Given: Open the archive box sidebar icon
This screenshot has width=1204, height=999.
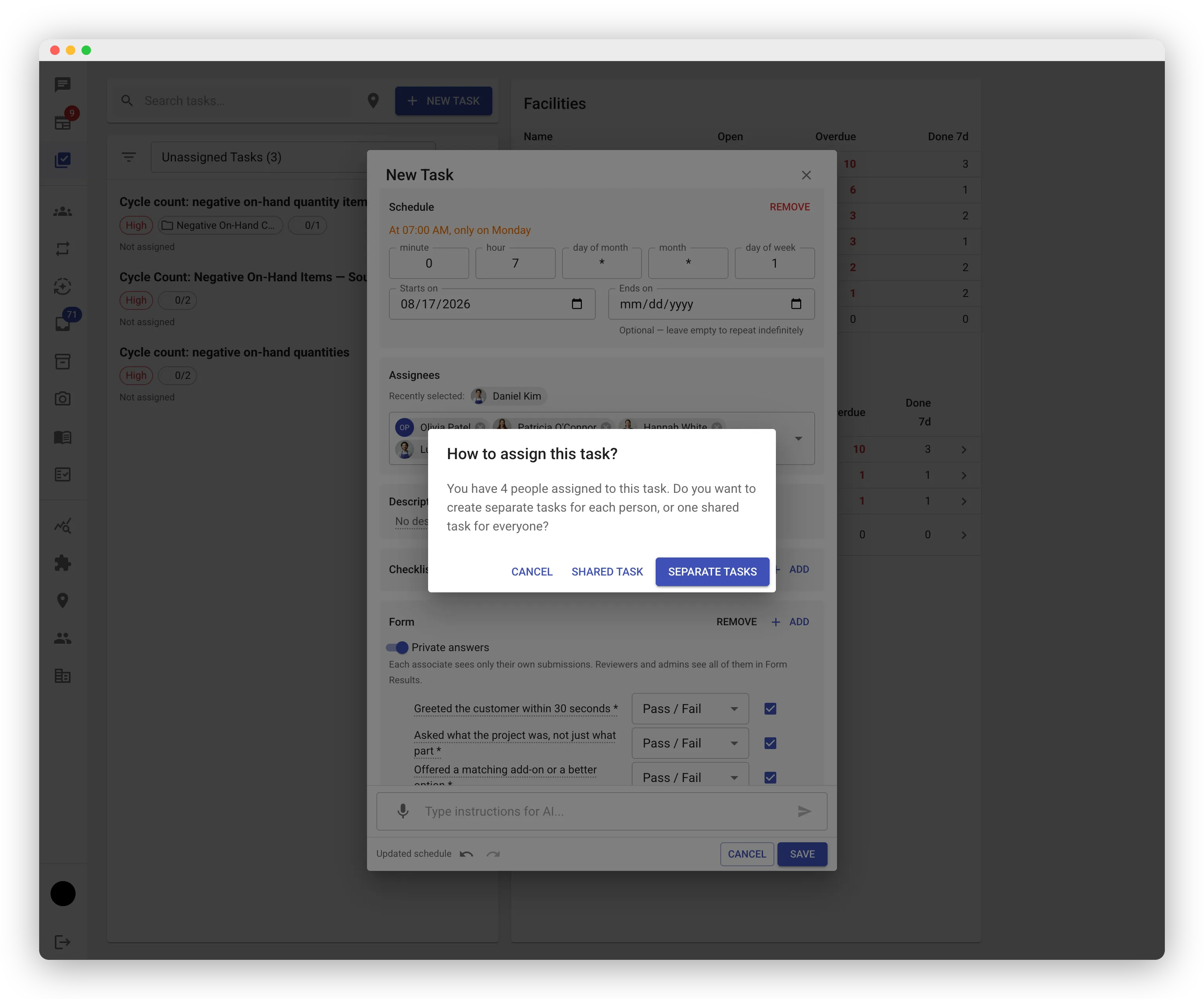Looking at the screenshot, I should (63, 361).
